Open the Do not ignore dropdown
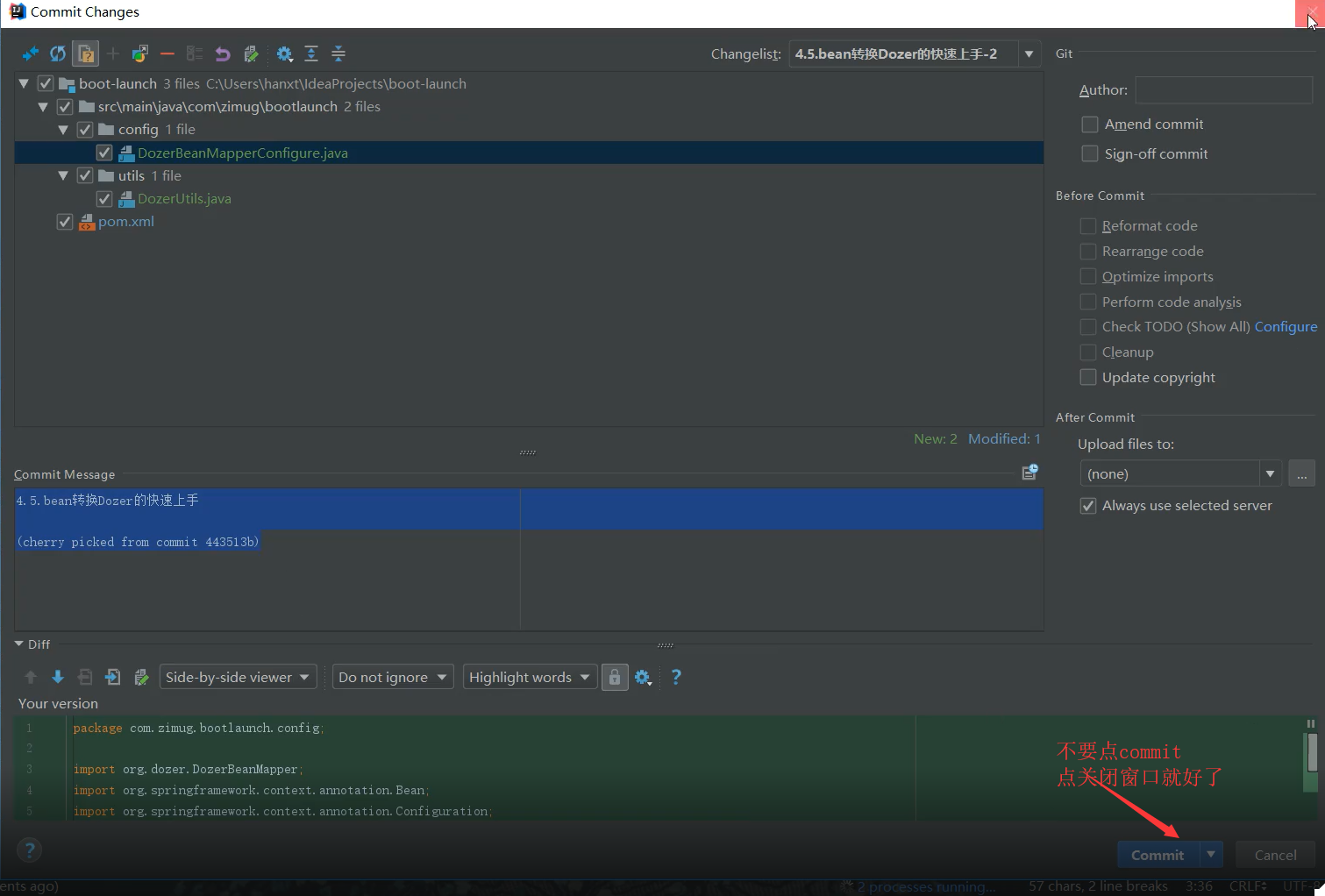 [393, 677]
